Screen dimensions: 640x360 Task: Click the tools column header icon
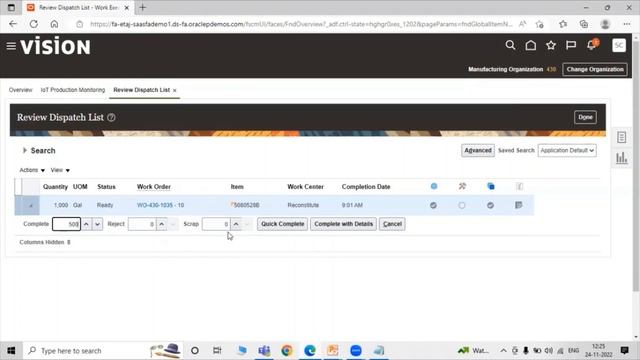(462, 186)
